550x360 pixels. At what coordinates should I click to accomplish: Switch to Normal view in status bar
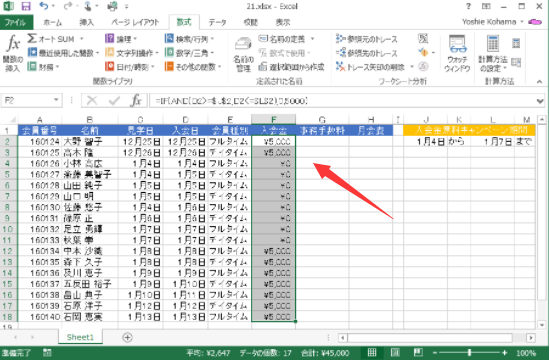[372, 353]
